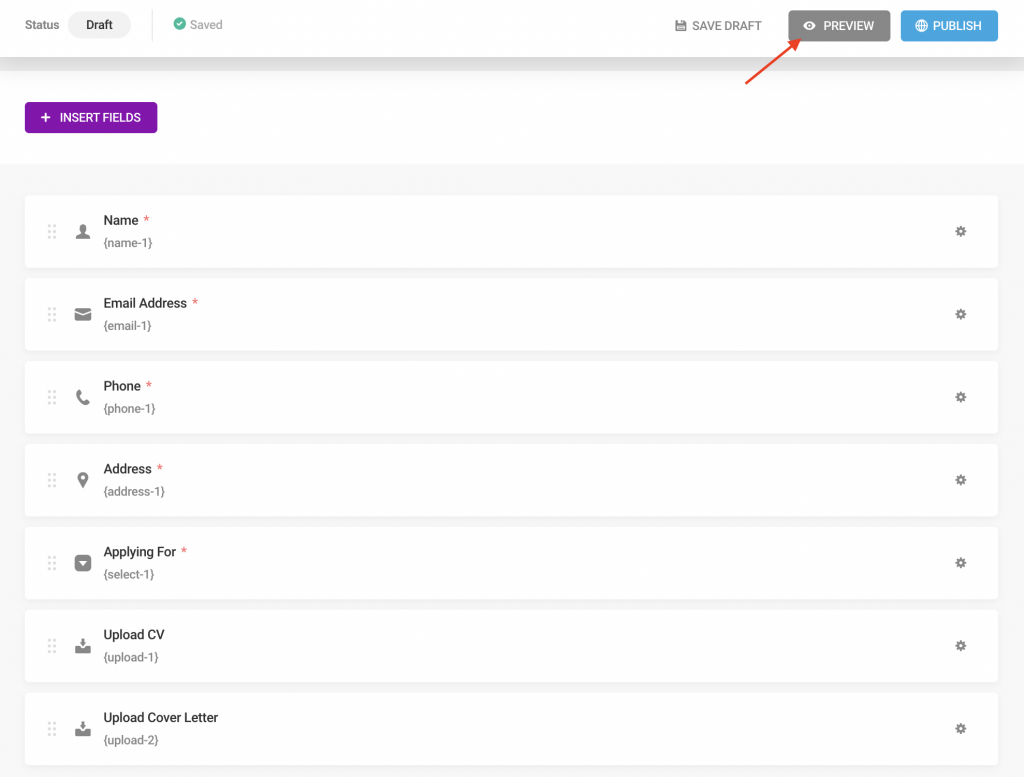Open settings gear for Address field

click(960, 480)
